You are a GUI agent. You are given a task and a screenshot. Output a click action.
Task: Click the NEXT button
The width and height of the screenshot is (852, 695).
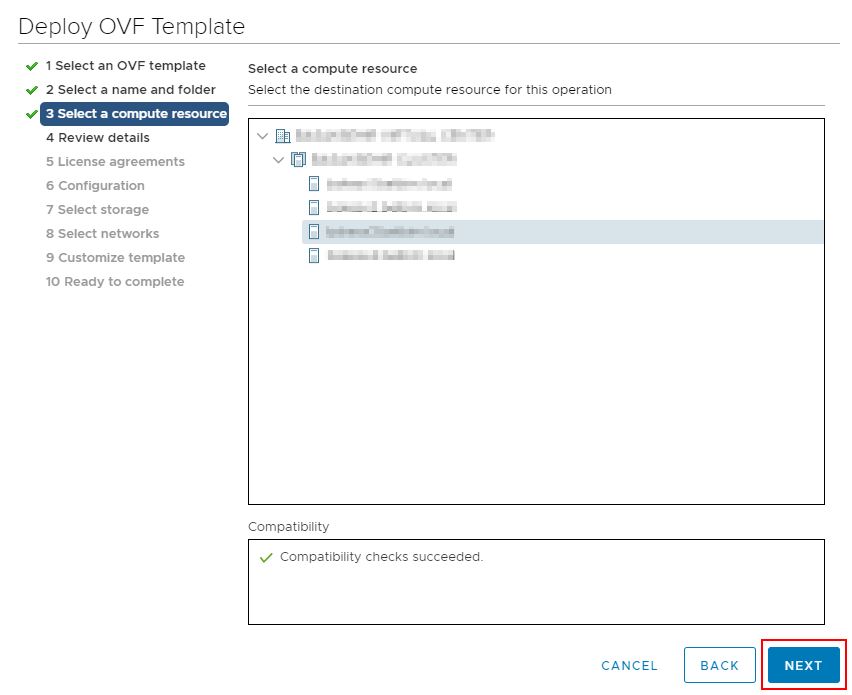pos(803,665)
